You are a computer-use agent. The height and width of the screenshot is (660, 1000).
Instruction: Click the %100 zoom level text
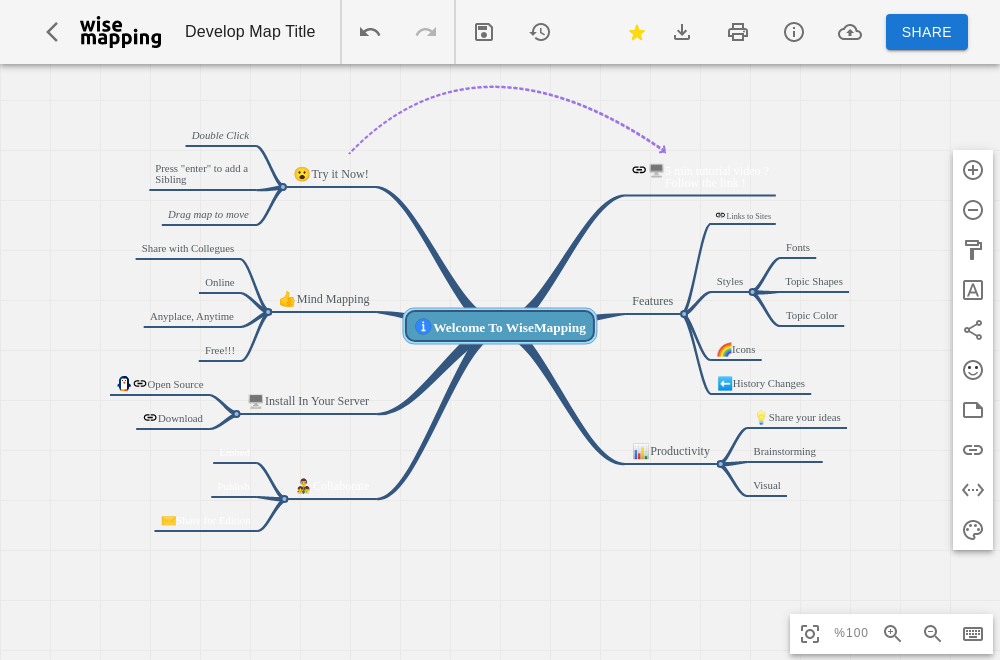[x=851, y=633]
